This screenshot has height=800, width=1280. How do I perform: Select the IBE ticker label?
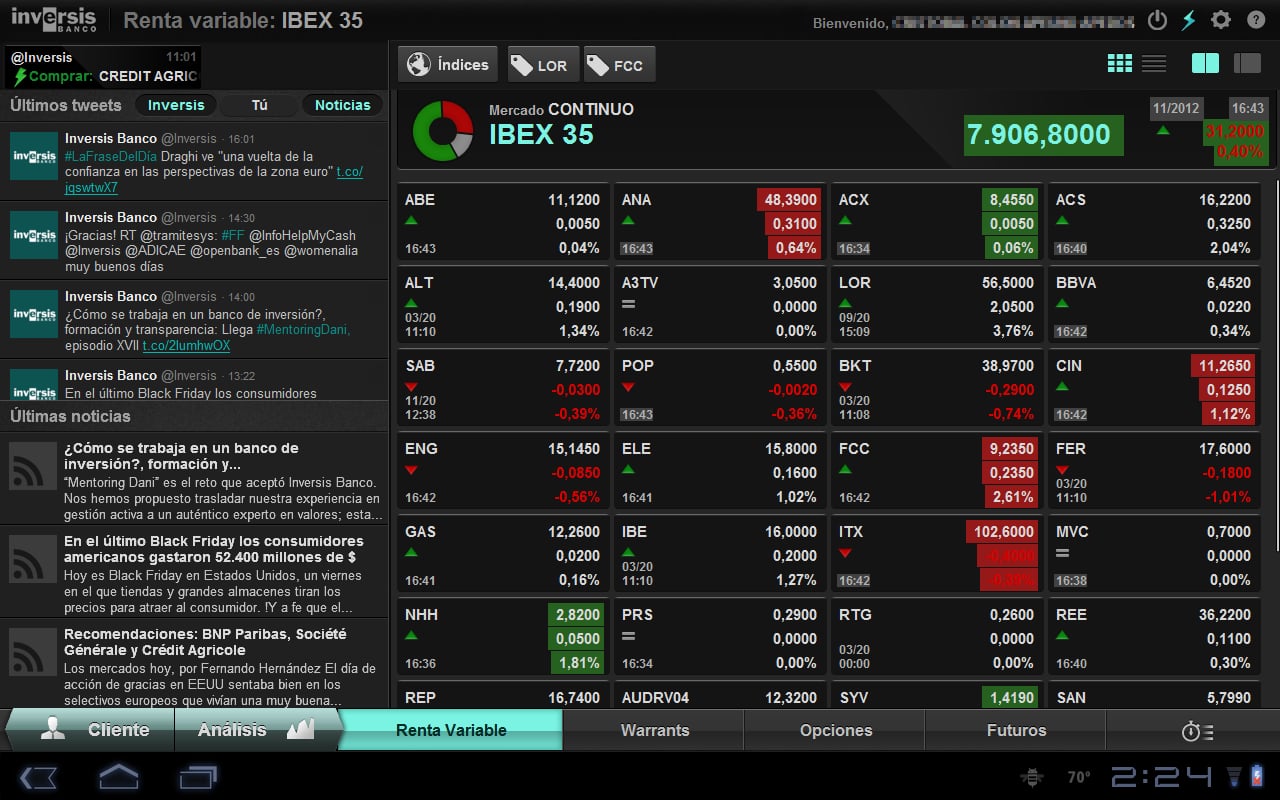point(635,532)
